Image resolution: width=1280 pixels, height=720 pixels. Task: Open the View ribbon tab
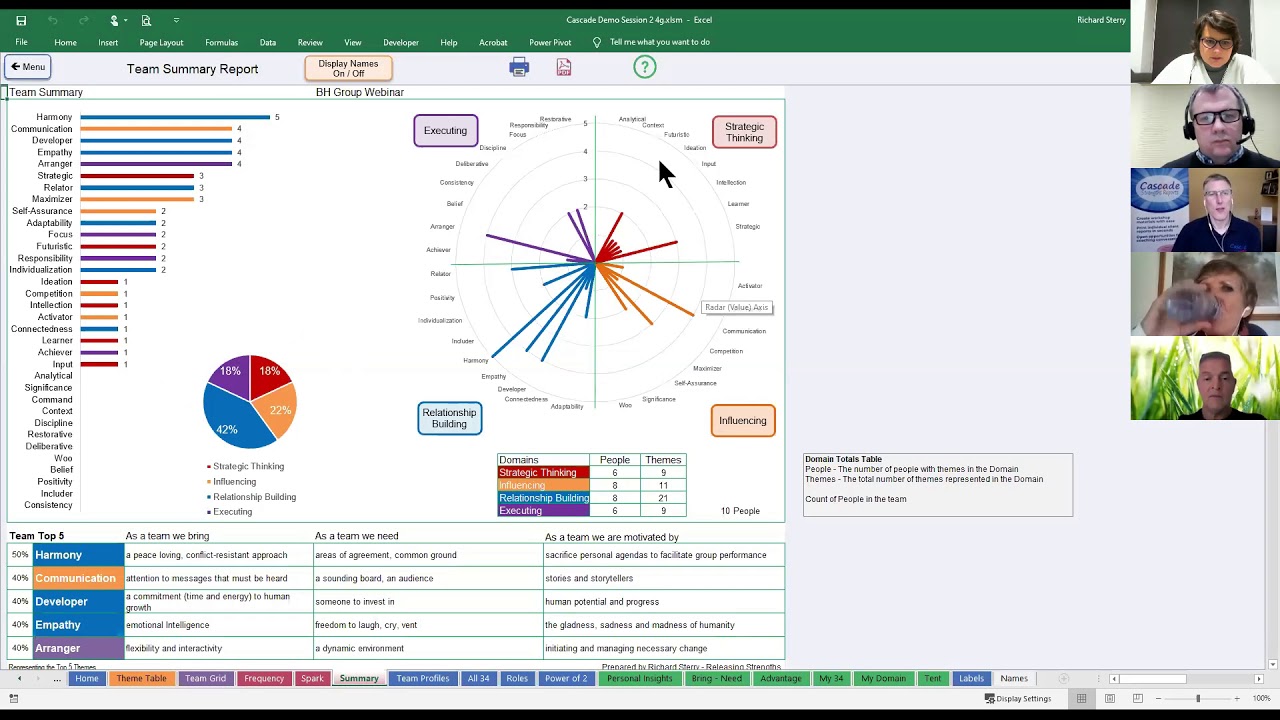click(353, 42)
